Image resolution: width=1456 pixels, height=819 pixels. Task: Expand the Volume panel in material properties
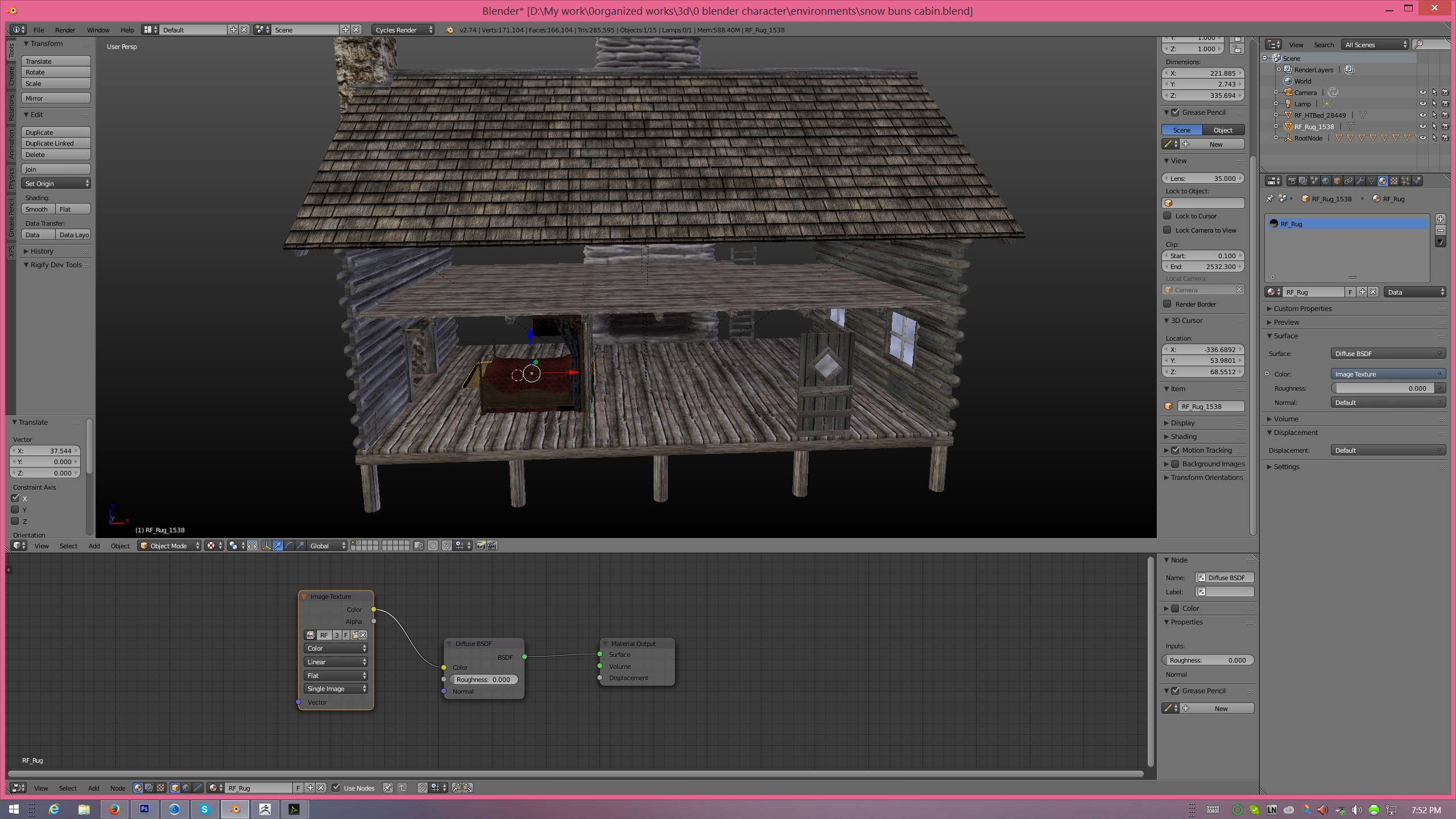tap(1286, 419)
